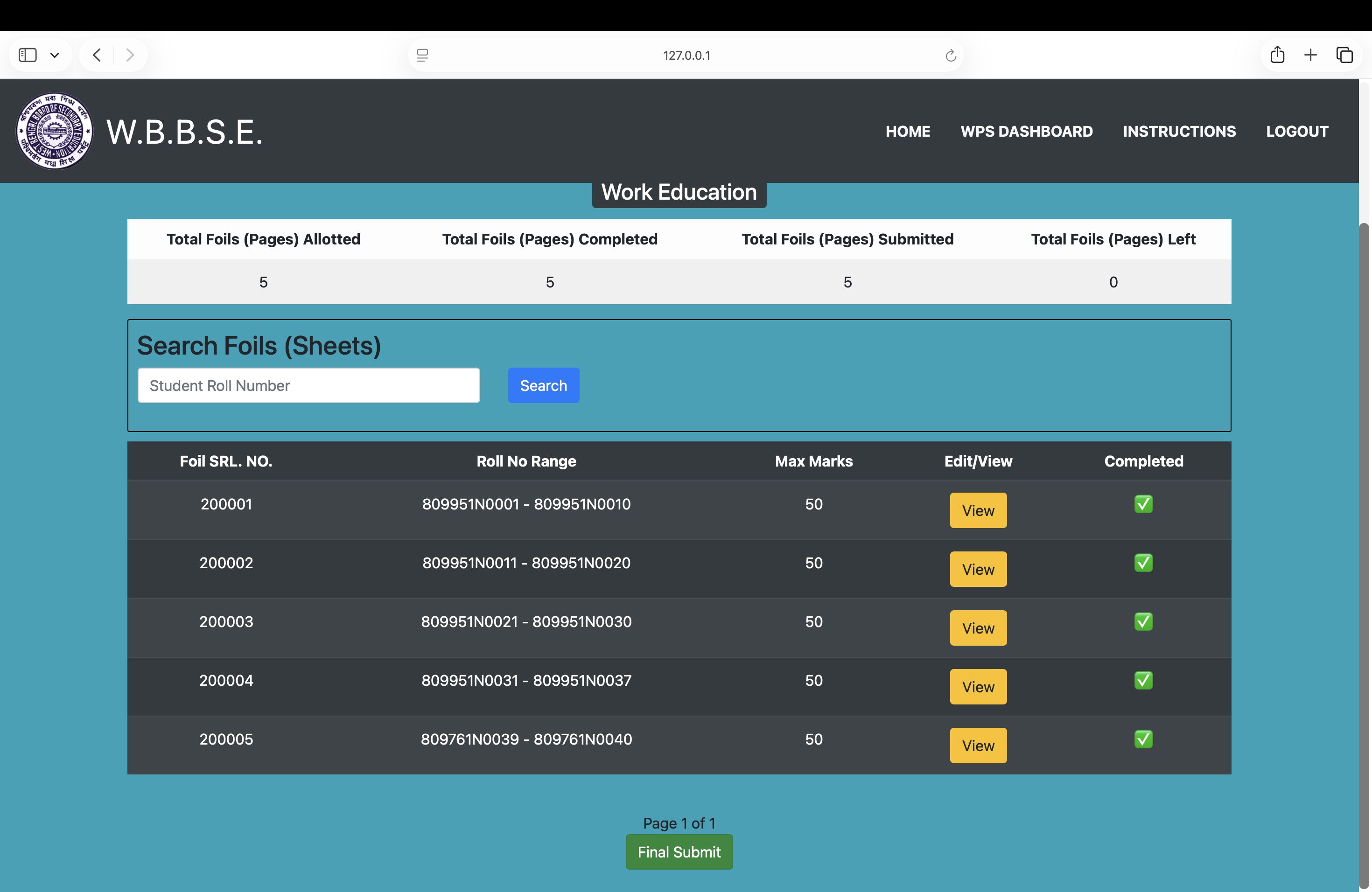The height and width of the screenshot is (892, 1372).
Task: Focus the Student Roll Number field
Action: (308, 385)
